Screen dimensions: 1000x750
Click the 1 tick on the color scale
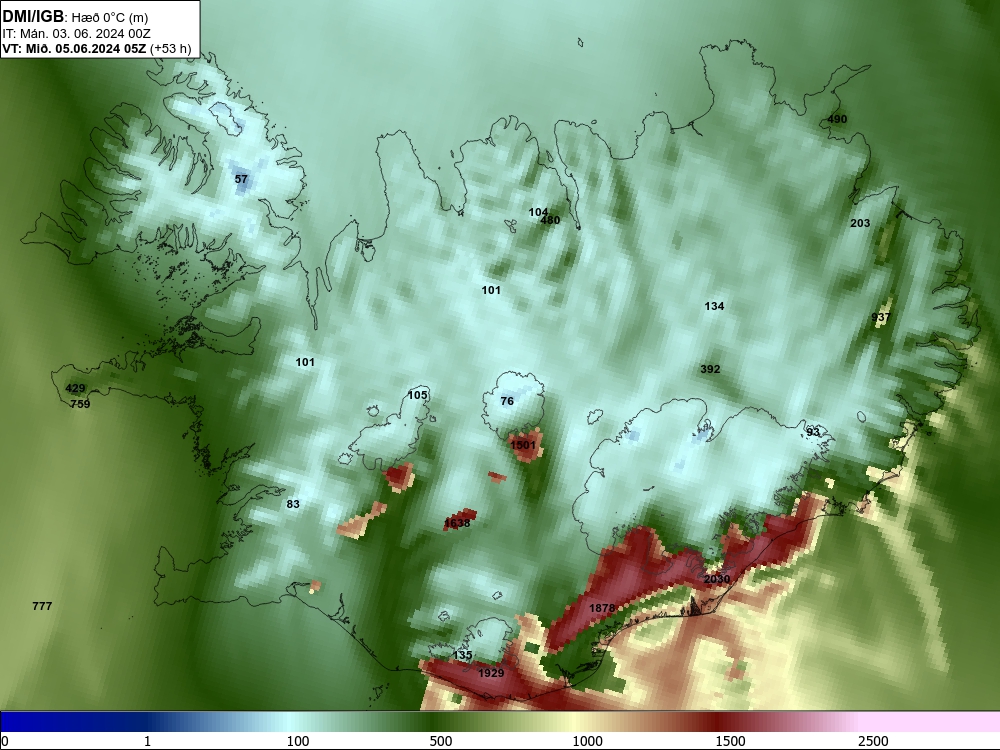coord(148,741)
